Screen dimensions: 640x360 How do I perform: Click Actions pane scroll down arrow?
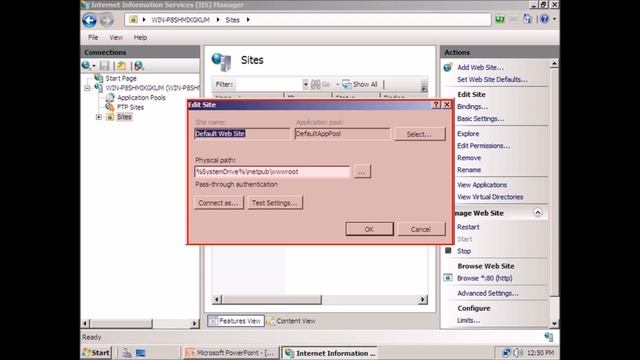(554, 324)
